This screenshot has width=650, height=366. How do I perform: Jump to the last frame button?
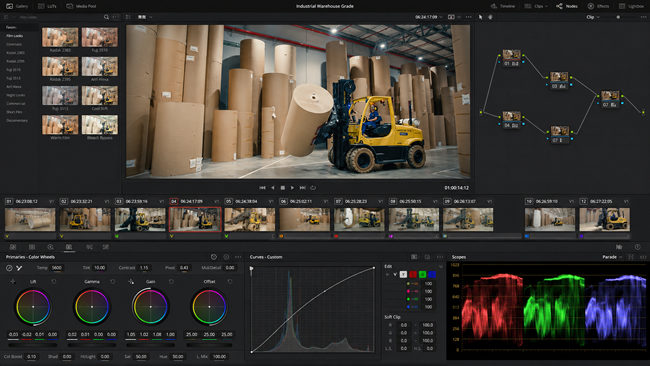pos(303,188)
